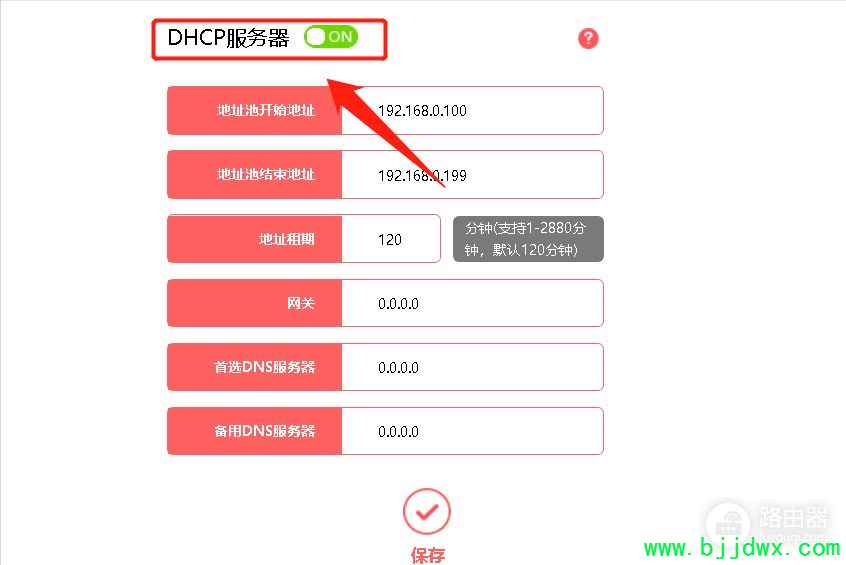Focus the 地址池开始地址 field showing 192.168.0.100
This screenshot has width=846, height=565.
coord(472,111)
